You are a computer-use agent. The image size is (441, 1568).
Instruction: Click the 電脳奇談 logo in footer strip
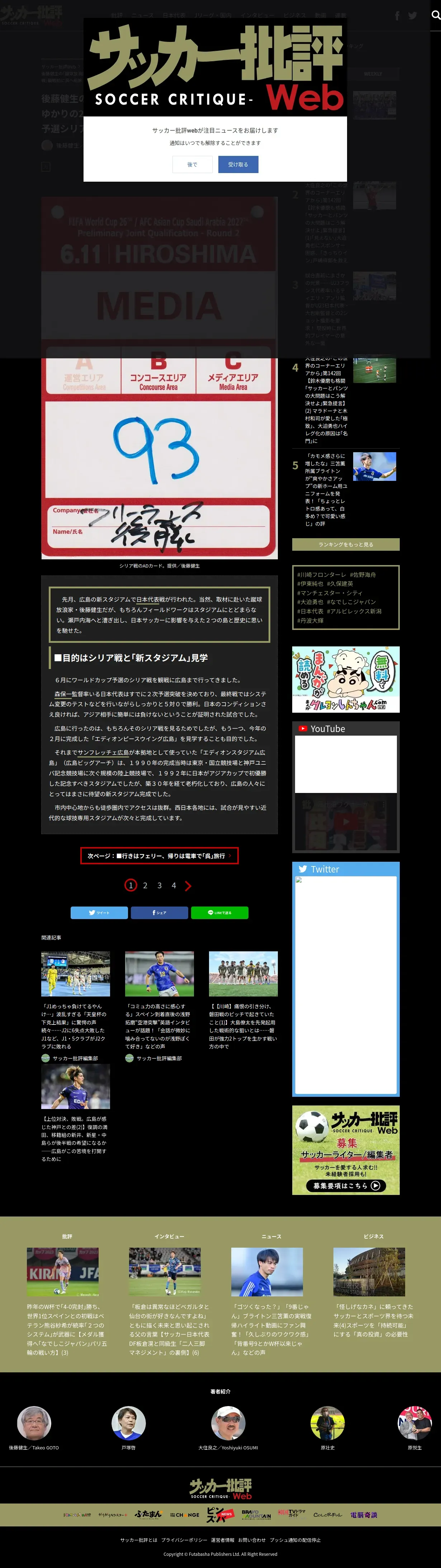(364, 1515)
